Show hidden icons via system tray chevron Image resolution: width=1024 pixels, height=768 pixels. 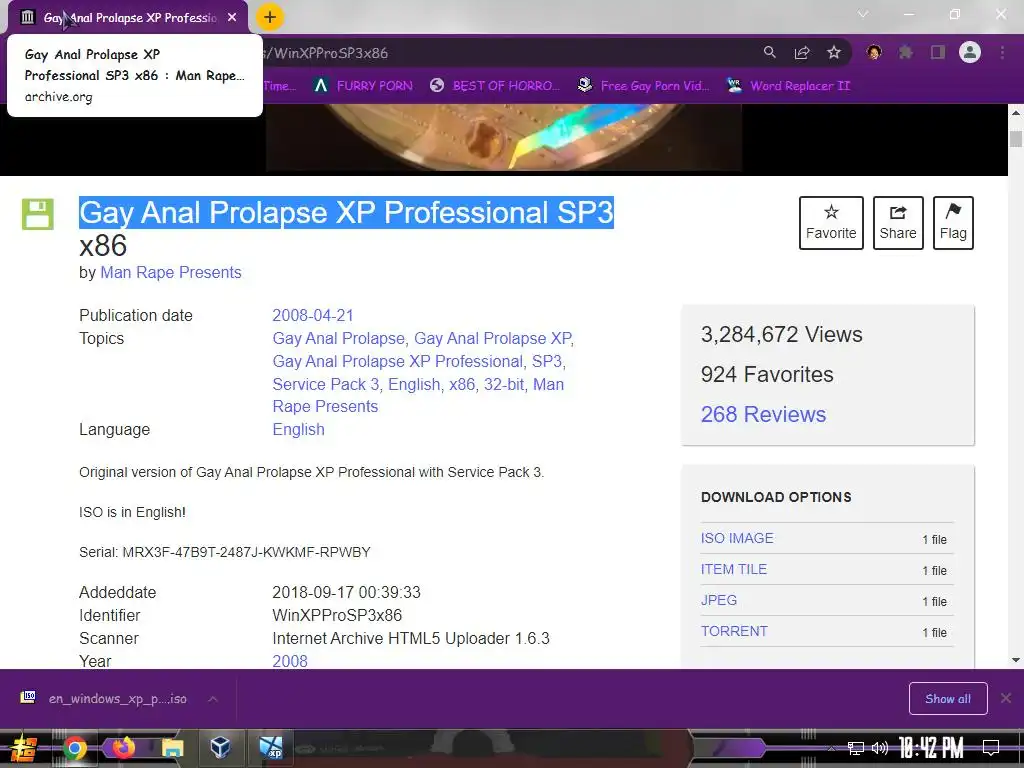click(831, 748)
